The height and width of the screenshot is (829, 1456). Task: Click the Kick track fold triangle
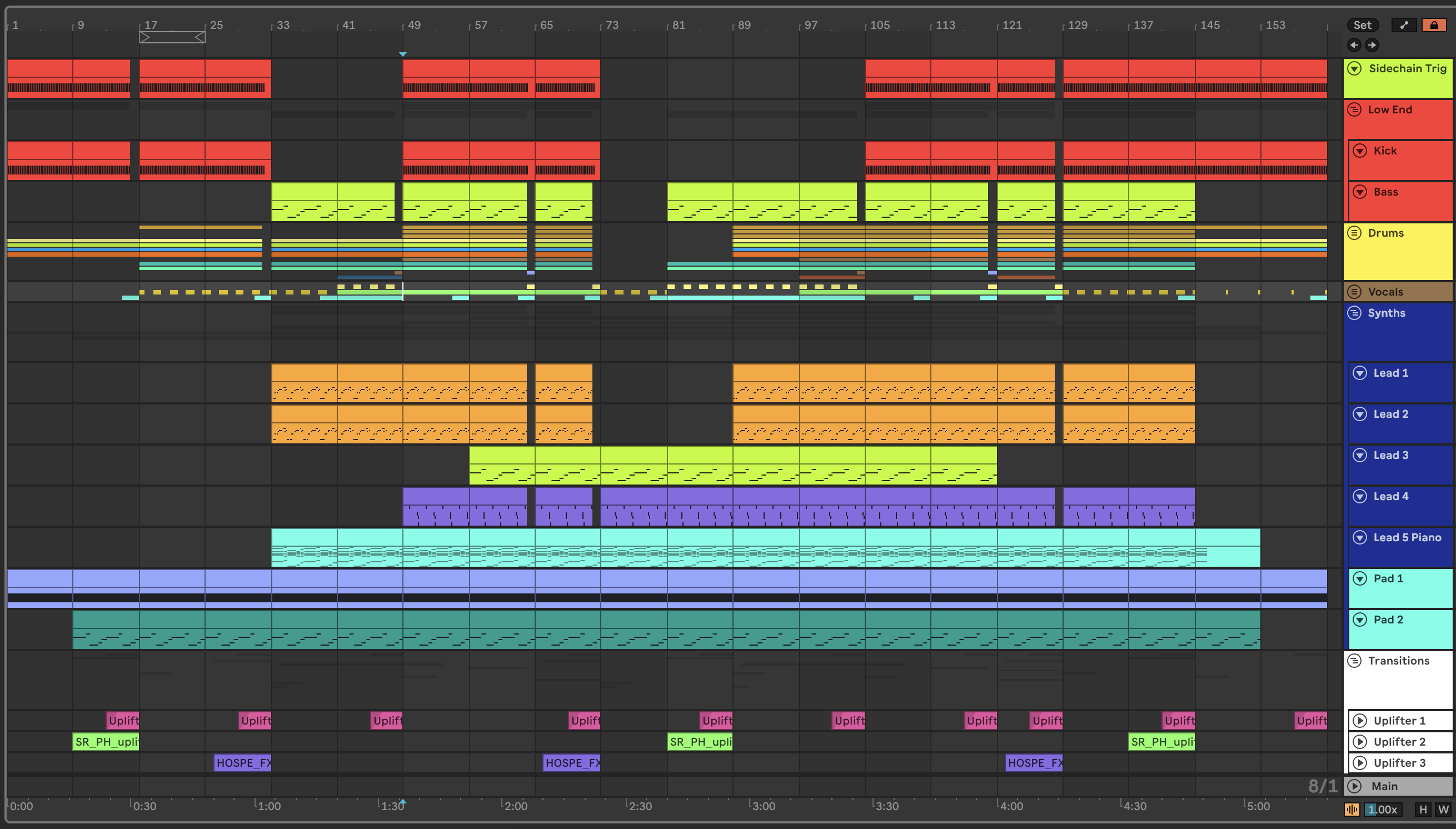coord(1360,151)
